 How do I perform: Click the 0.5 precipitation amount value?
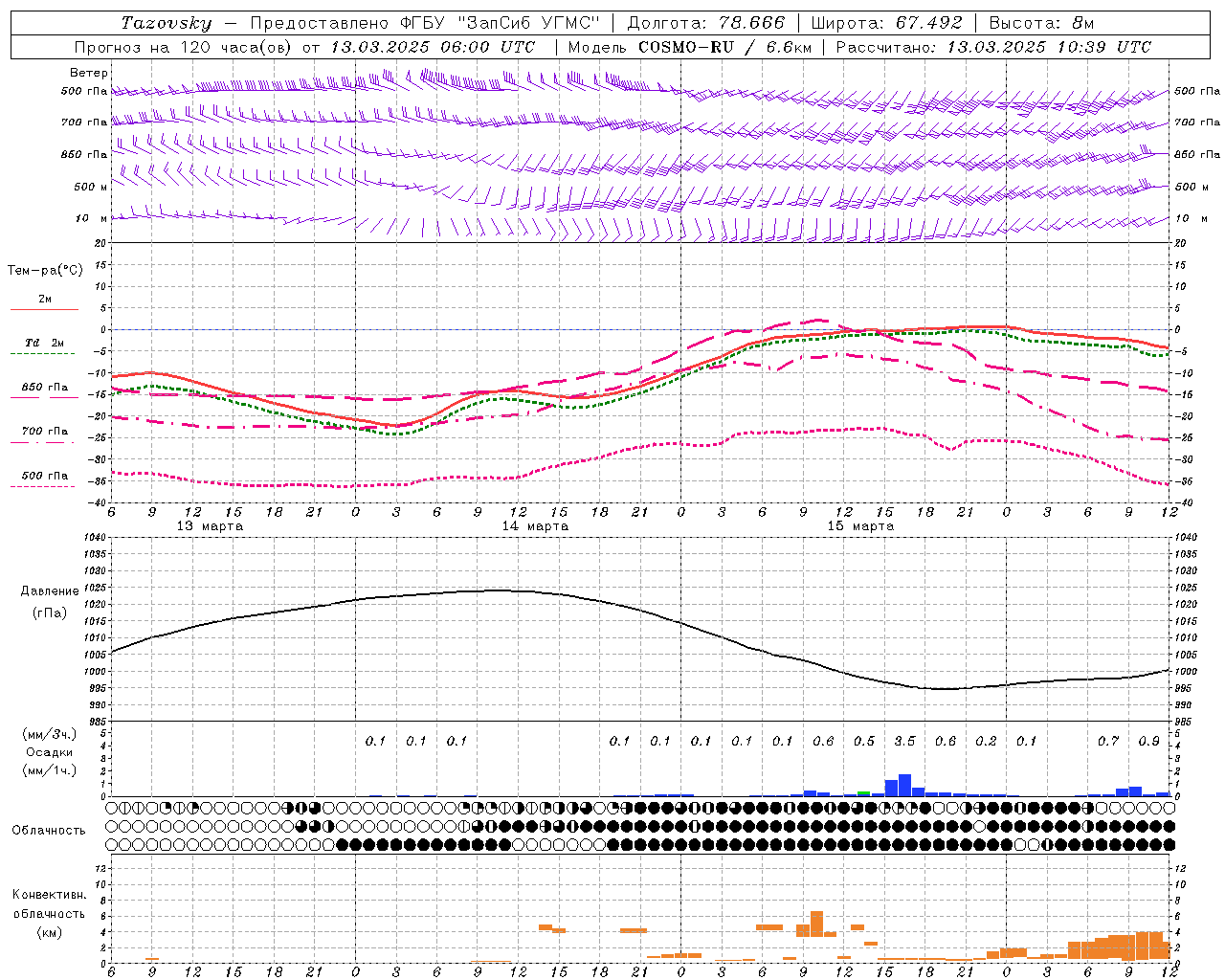pos(864,742)
